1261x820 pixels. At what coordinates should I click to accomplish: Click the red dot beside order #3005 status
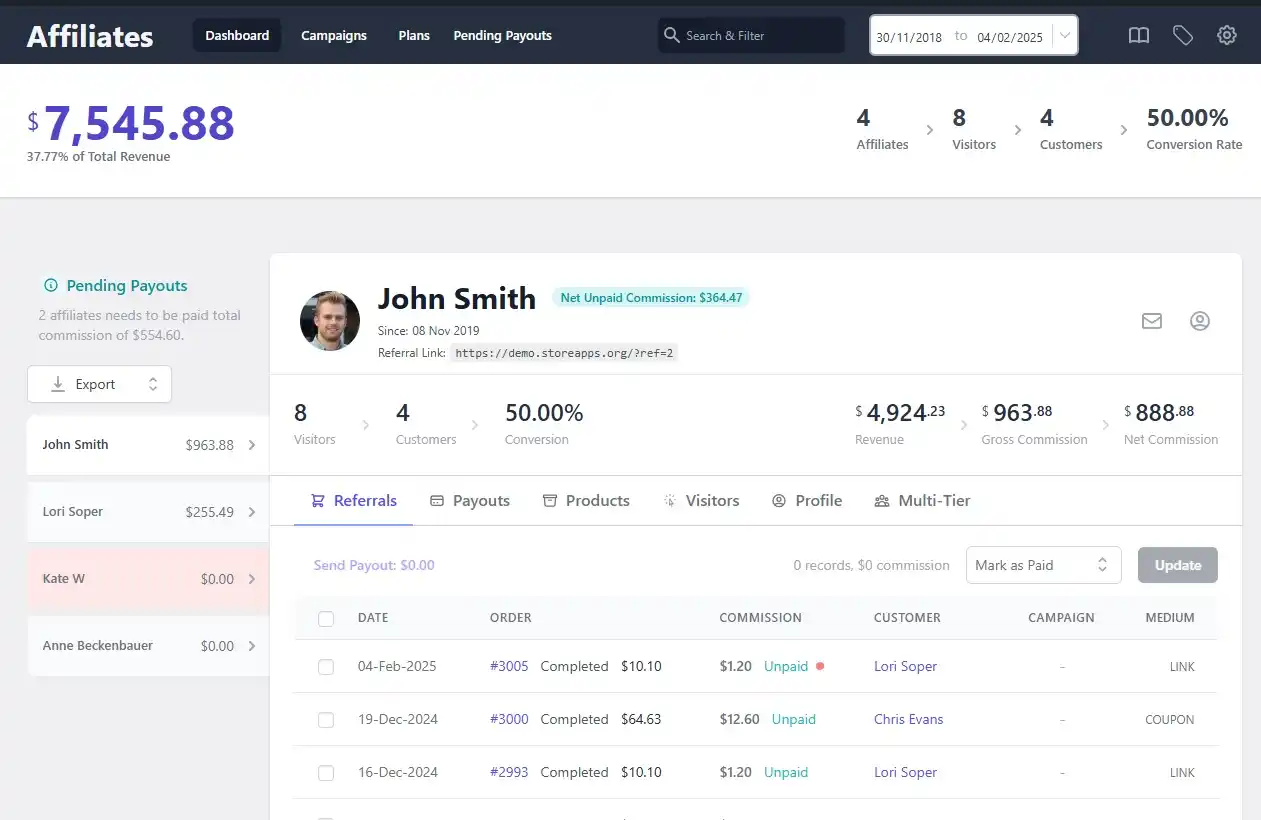tap(820, 666)
